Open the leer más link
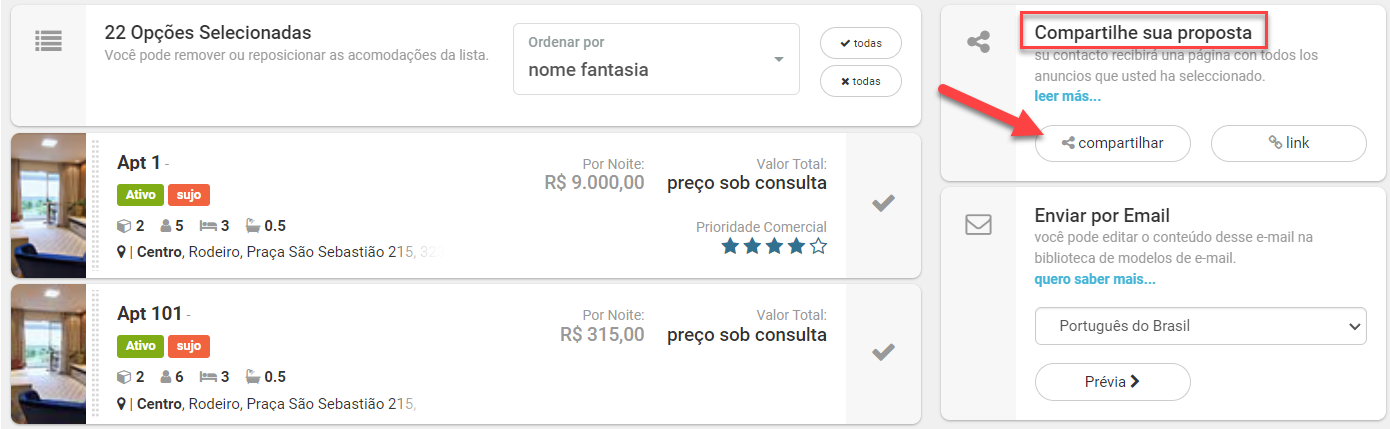This screenshot has height=429, width=1390. pyautogui.click(x=1067, y=96)
